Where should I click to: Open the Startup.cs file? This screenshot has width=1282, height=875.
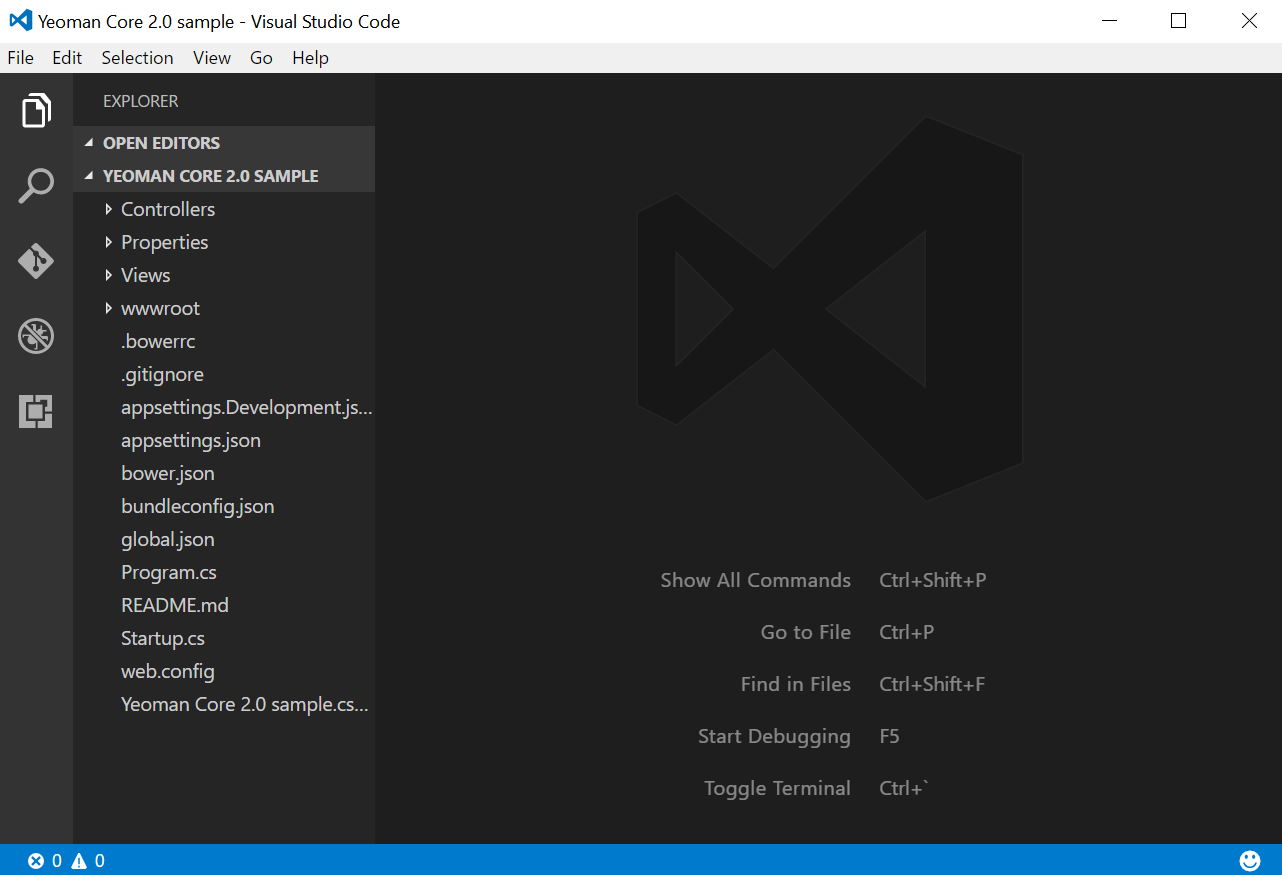point(224,638)
